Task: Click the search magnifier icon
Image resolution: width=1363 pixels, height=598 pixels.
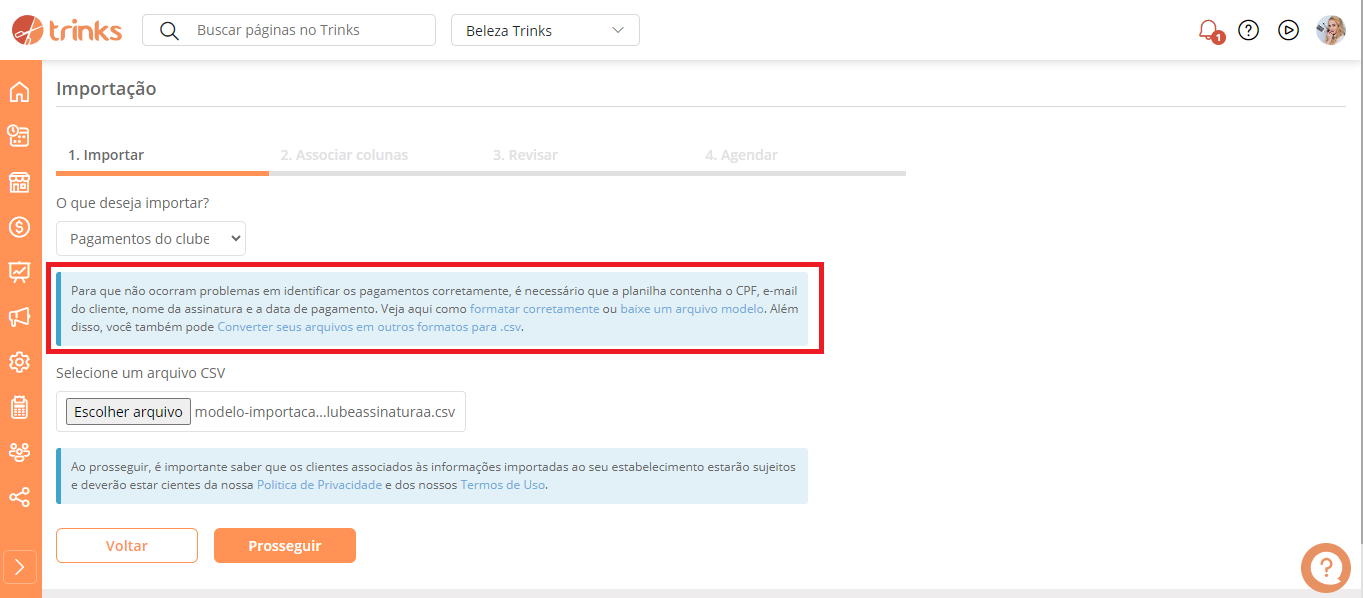Action: [x=169, y=30]
